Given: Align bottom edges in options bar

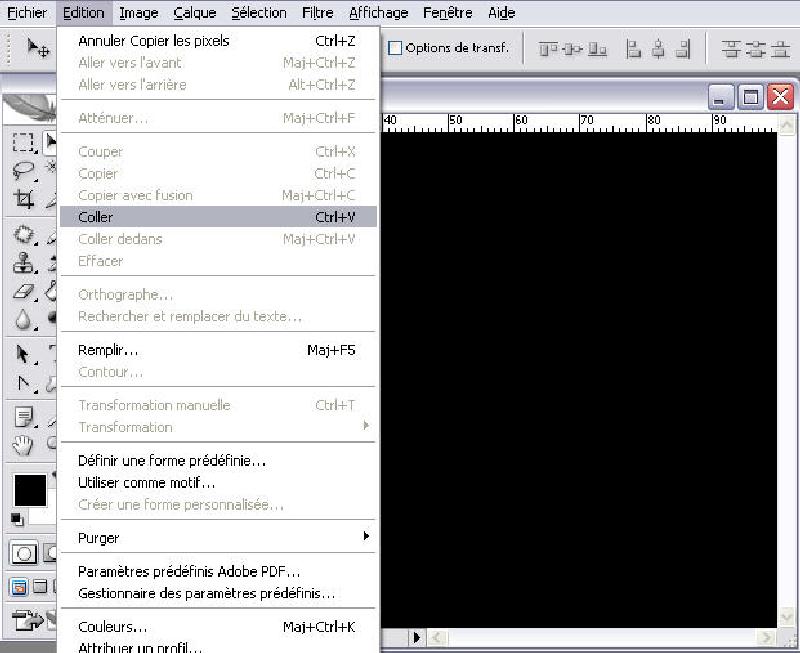Looking at the screenshot, I should (x=596, y=49).
